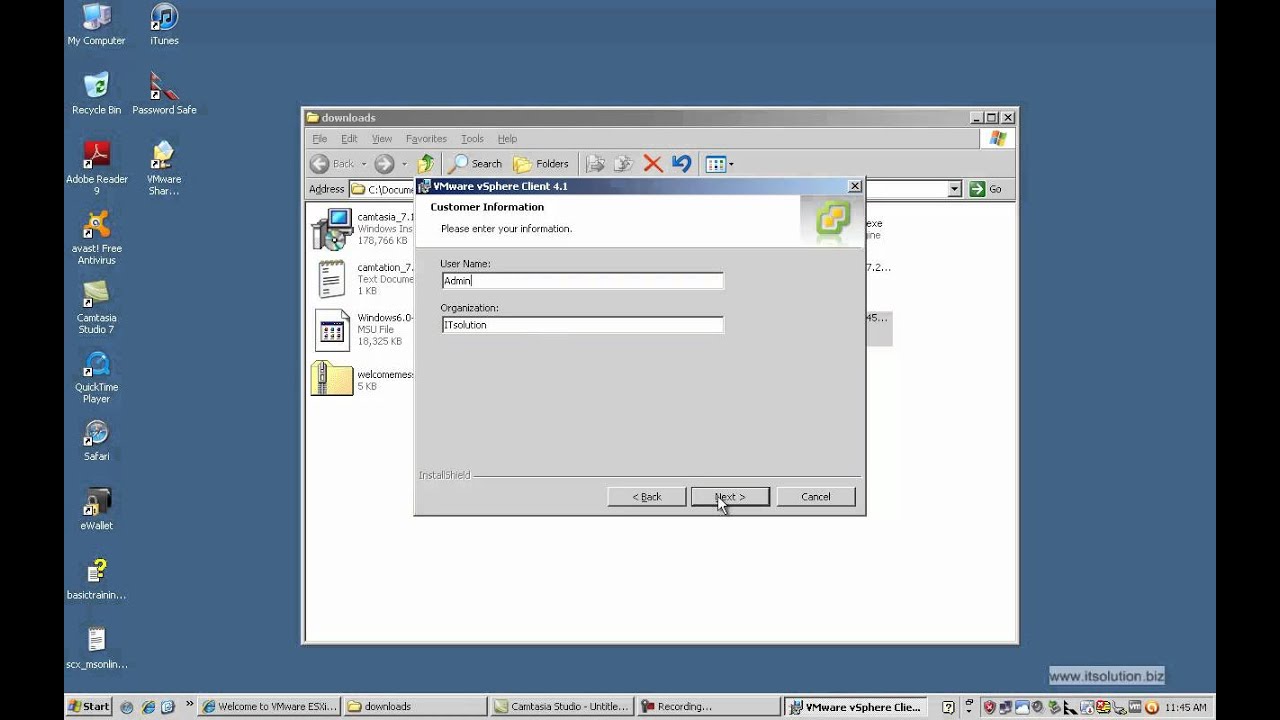Click Search in Explorer toolbar
The width and height of the screenshot is (1280, 720).
click(x=476, y=164)
